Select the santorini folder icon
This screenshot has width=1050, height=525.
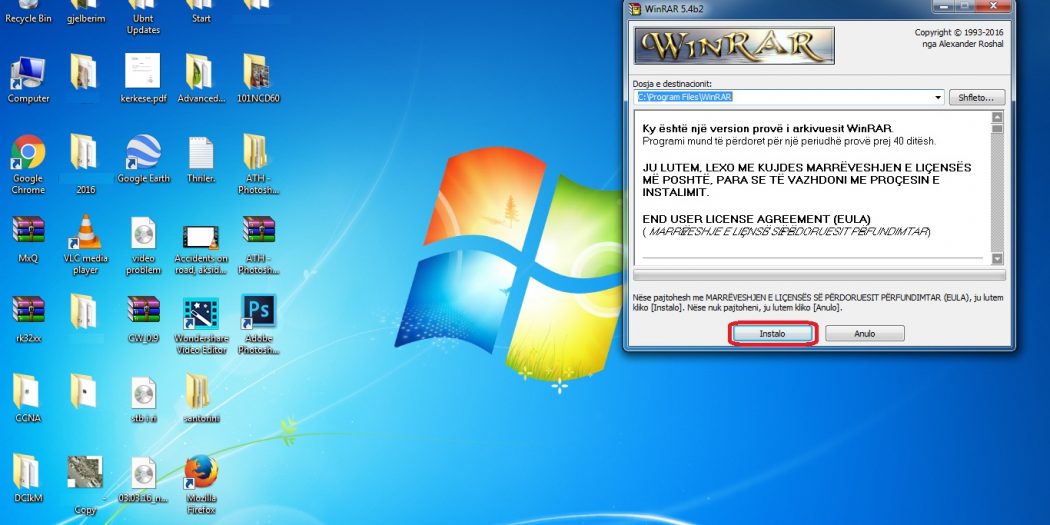pos(201,398)
